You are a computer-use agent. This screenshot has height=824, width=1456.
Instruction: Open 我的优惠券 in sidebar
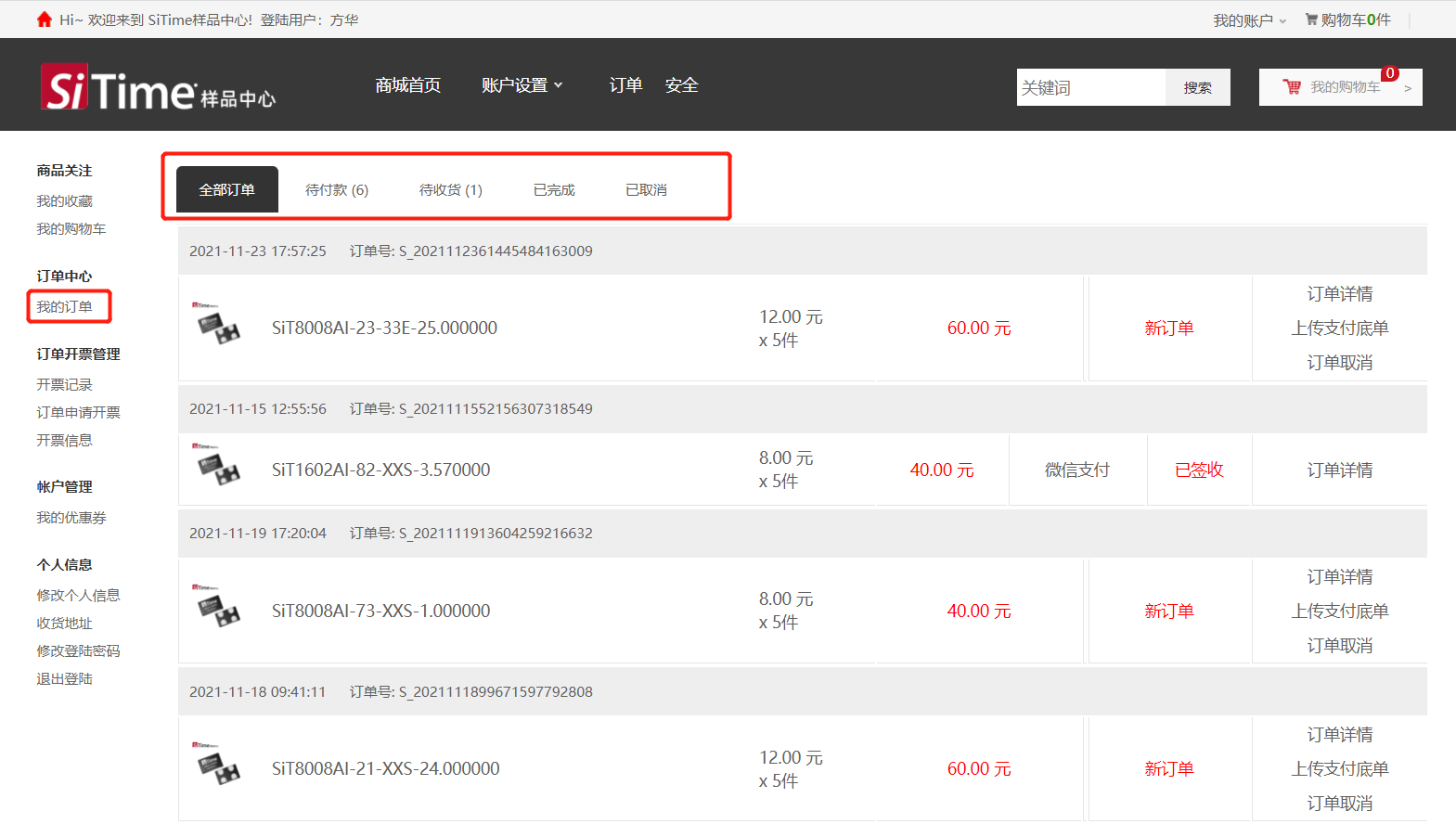pyautogui.click(x=71, y=518)
